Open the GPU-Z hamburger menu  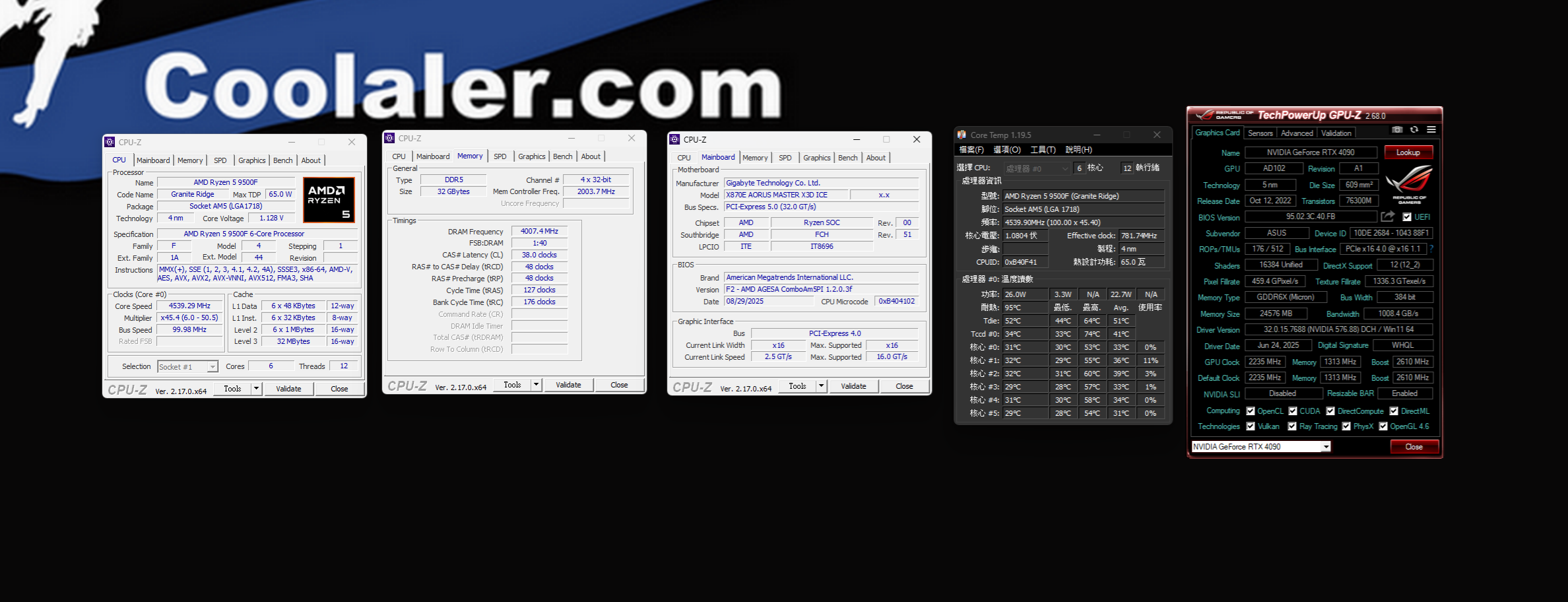1431,130
